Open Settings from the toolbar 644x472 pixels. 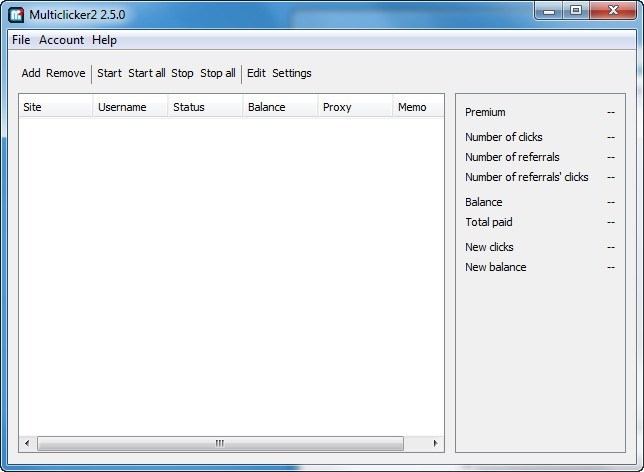click(x=292, y=73)
